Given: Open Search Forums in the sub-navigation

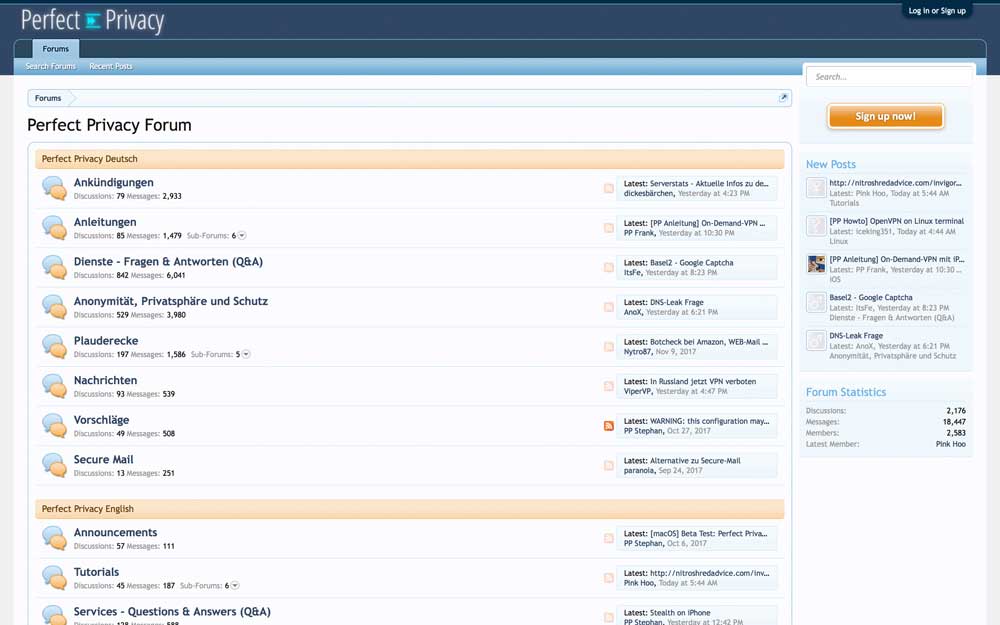Looking at the screenshot, I should pos(50,66).
